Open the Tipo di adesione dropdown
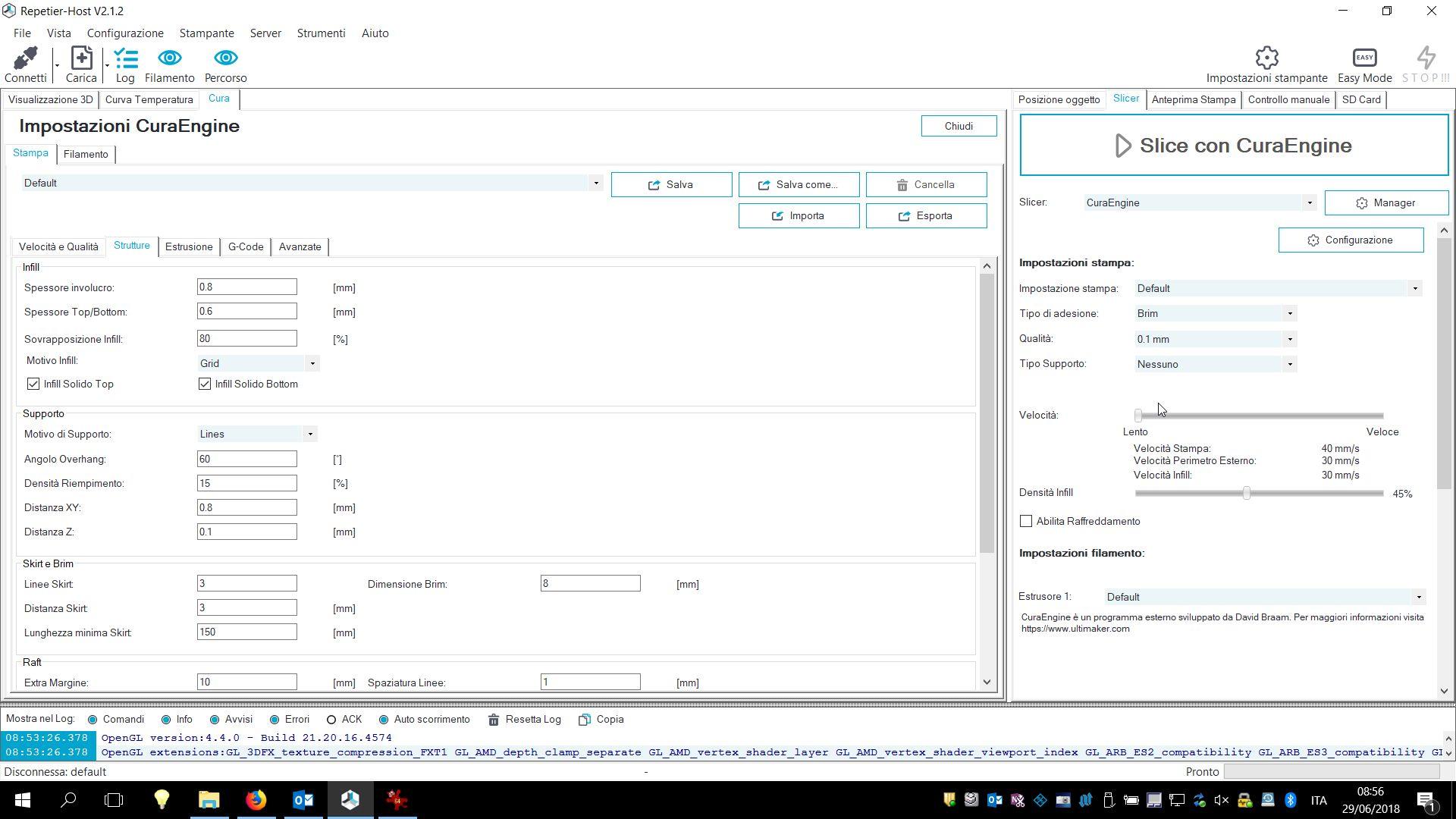 [1289, 314]
